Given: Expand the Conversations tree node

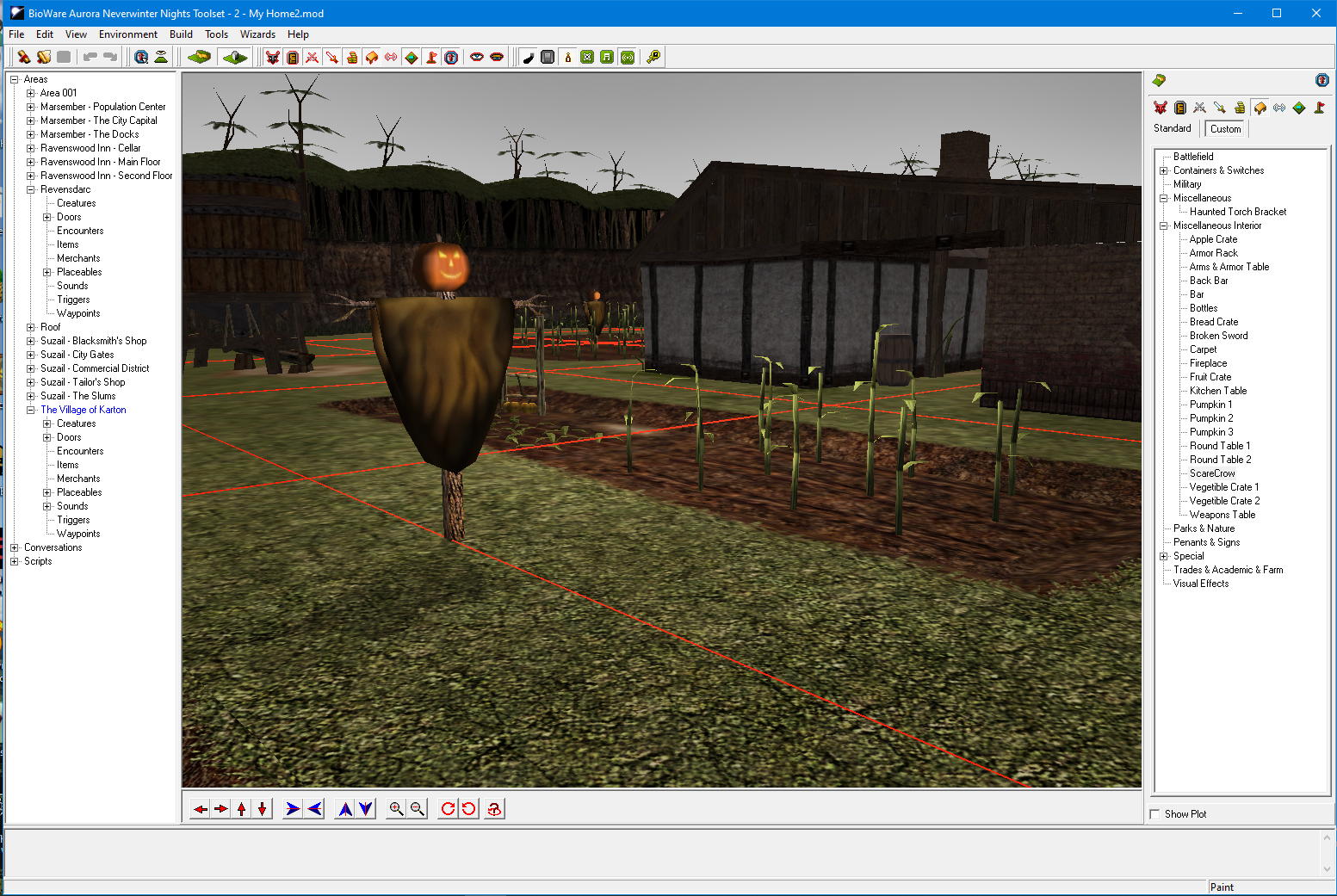Looking at the screenshot, I should pyautogui.click(x=15, y=547).
